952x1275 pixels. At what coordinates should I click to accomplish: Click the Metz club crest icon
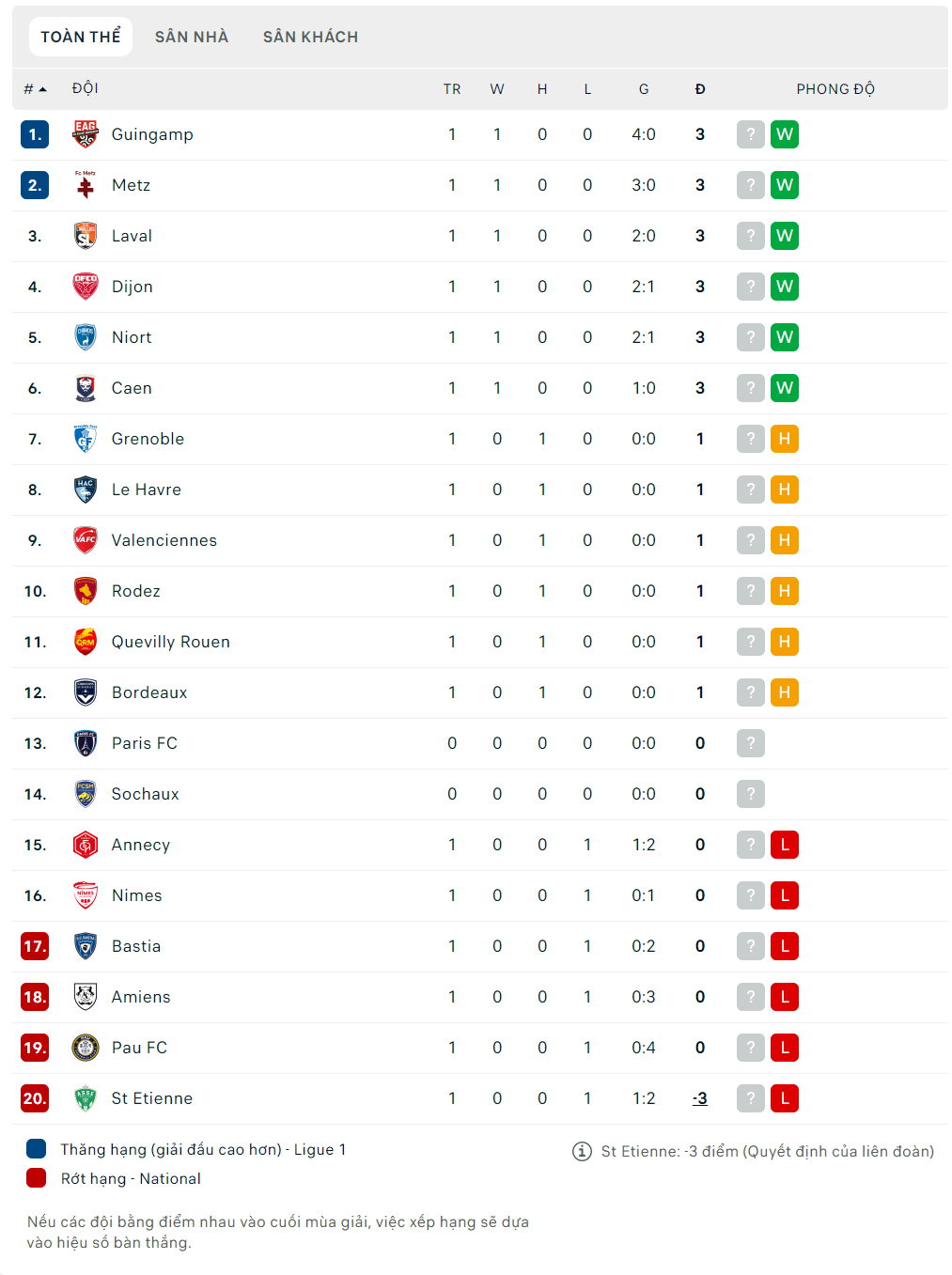(86, 185)
